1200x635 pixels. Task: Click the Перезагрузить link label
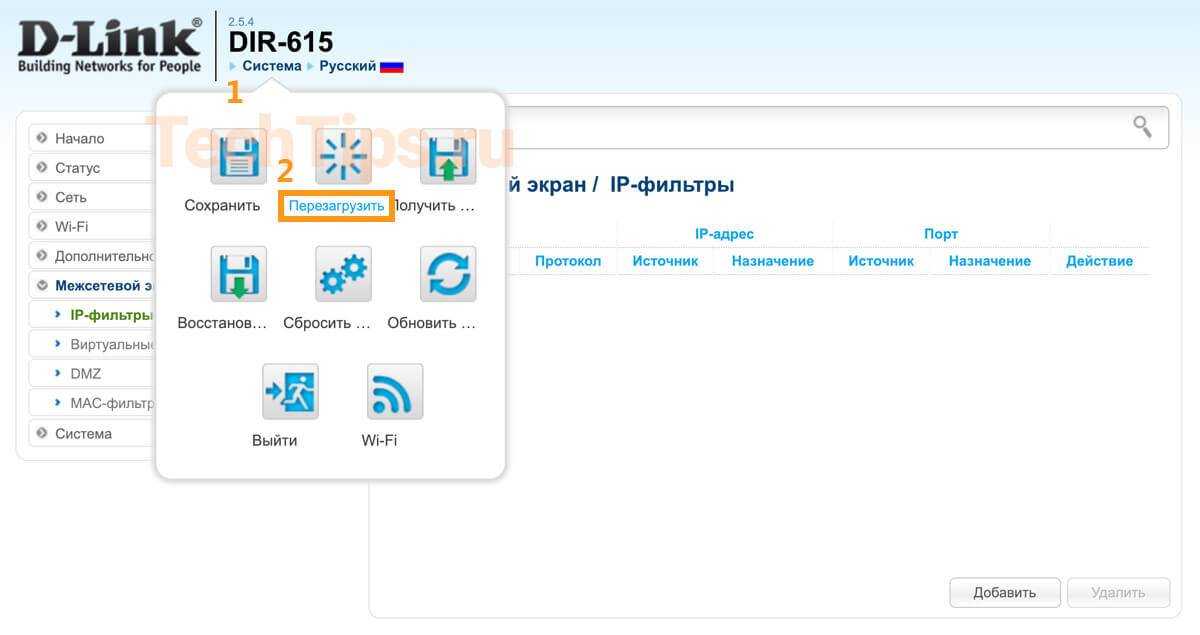(x=336, y=206)
